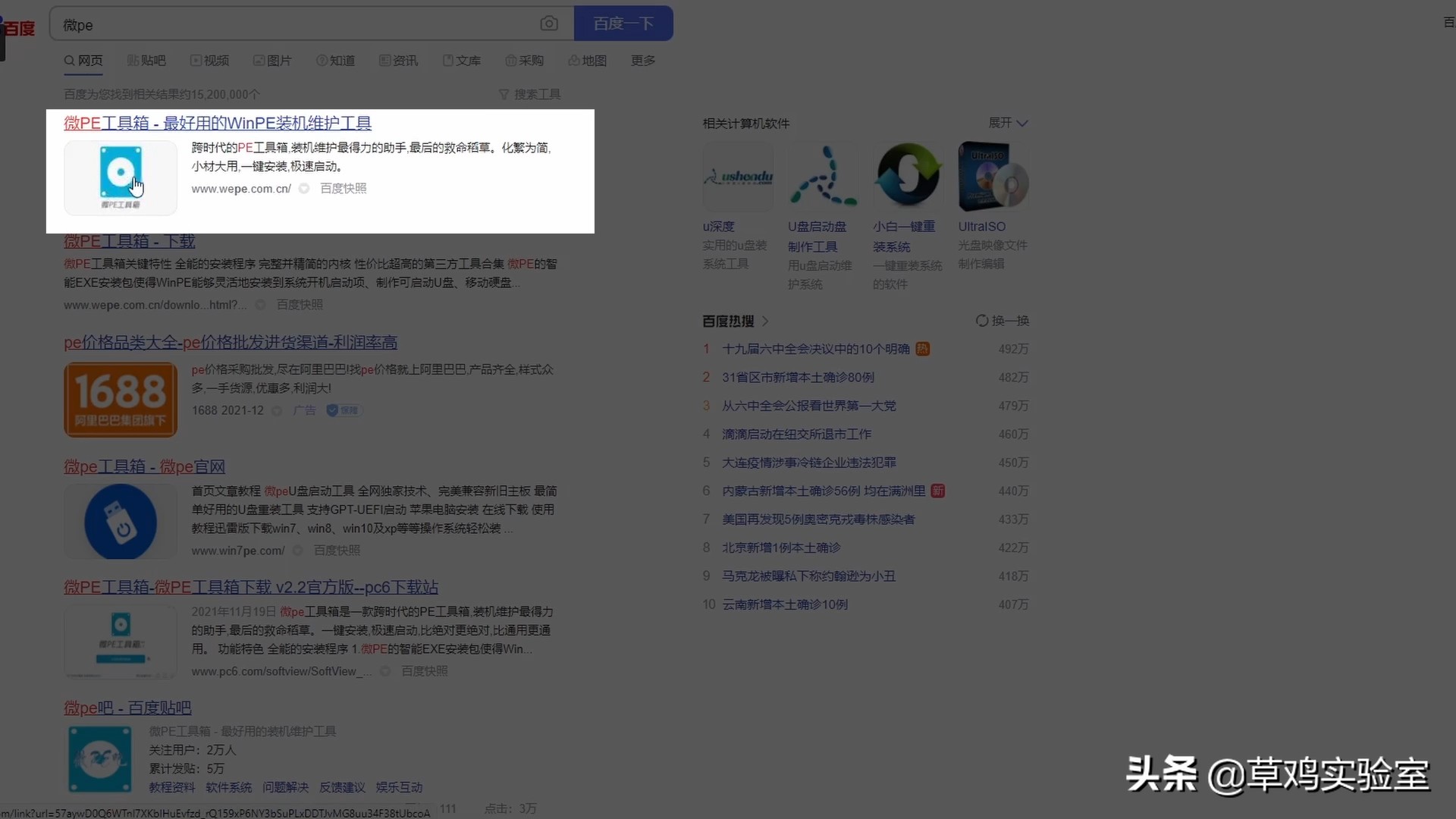Click the 百度一下 search button
Image resolution: width=1456 pixels, height=819 pixels.
click(623, 24)
